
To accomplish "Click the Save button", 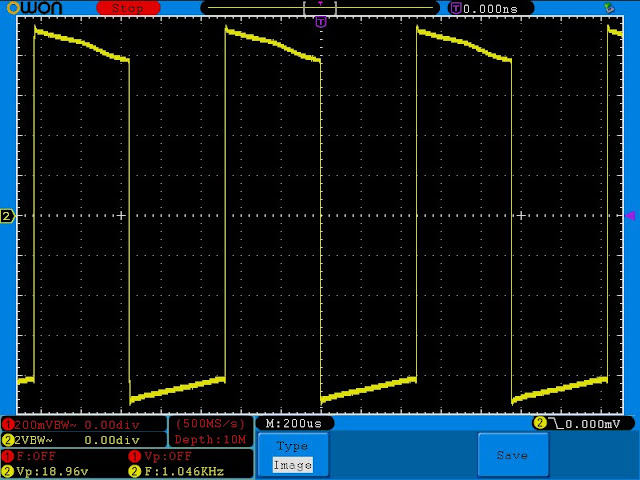I will (513, 455).
